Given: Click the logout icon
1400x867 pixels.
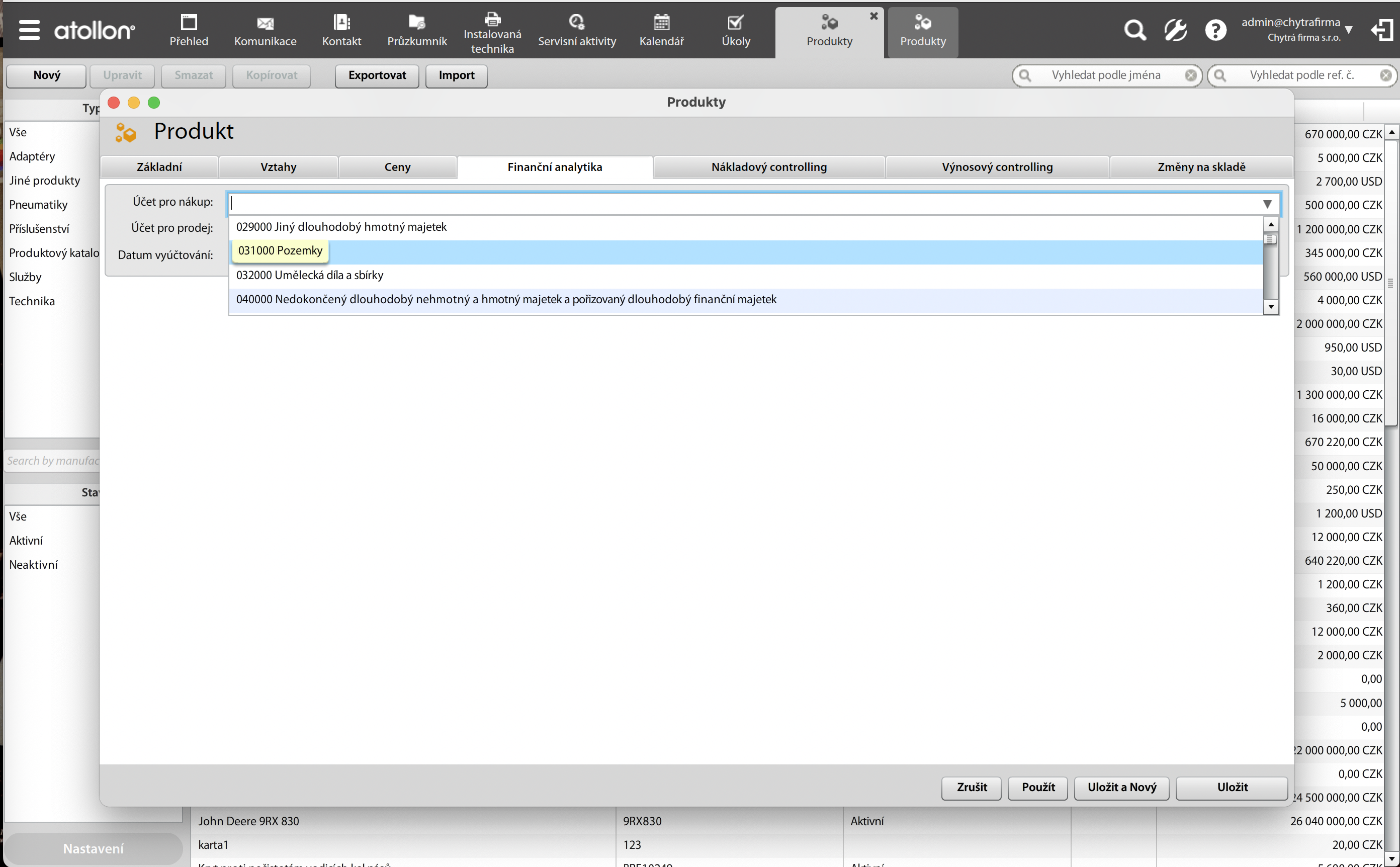Looking at the screenshot, I should pos(1382,30).
